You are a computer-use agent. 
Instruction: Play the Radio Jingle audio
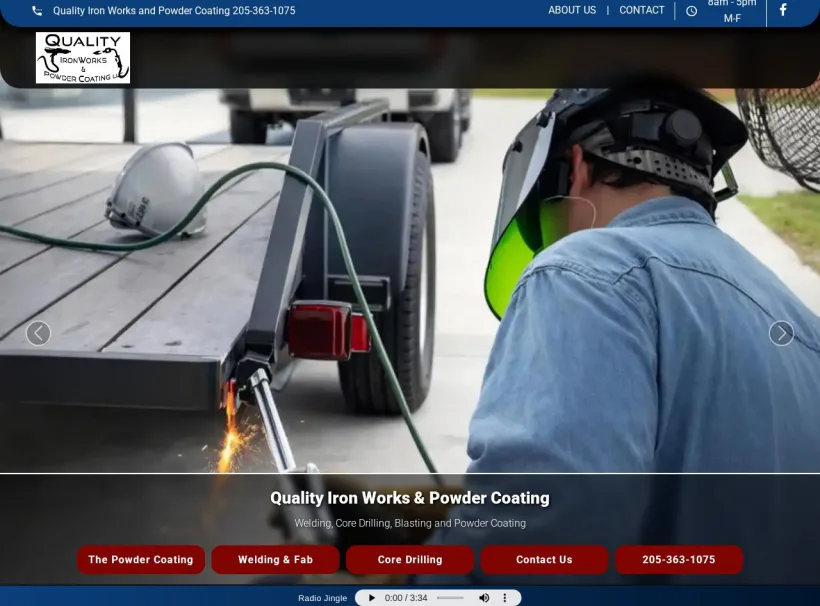point(371,597)
